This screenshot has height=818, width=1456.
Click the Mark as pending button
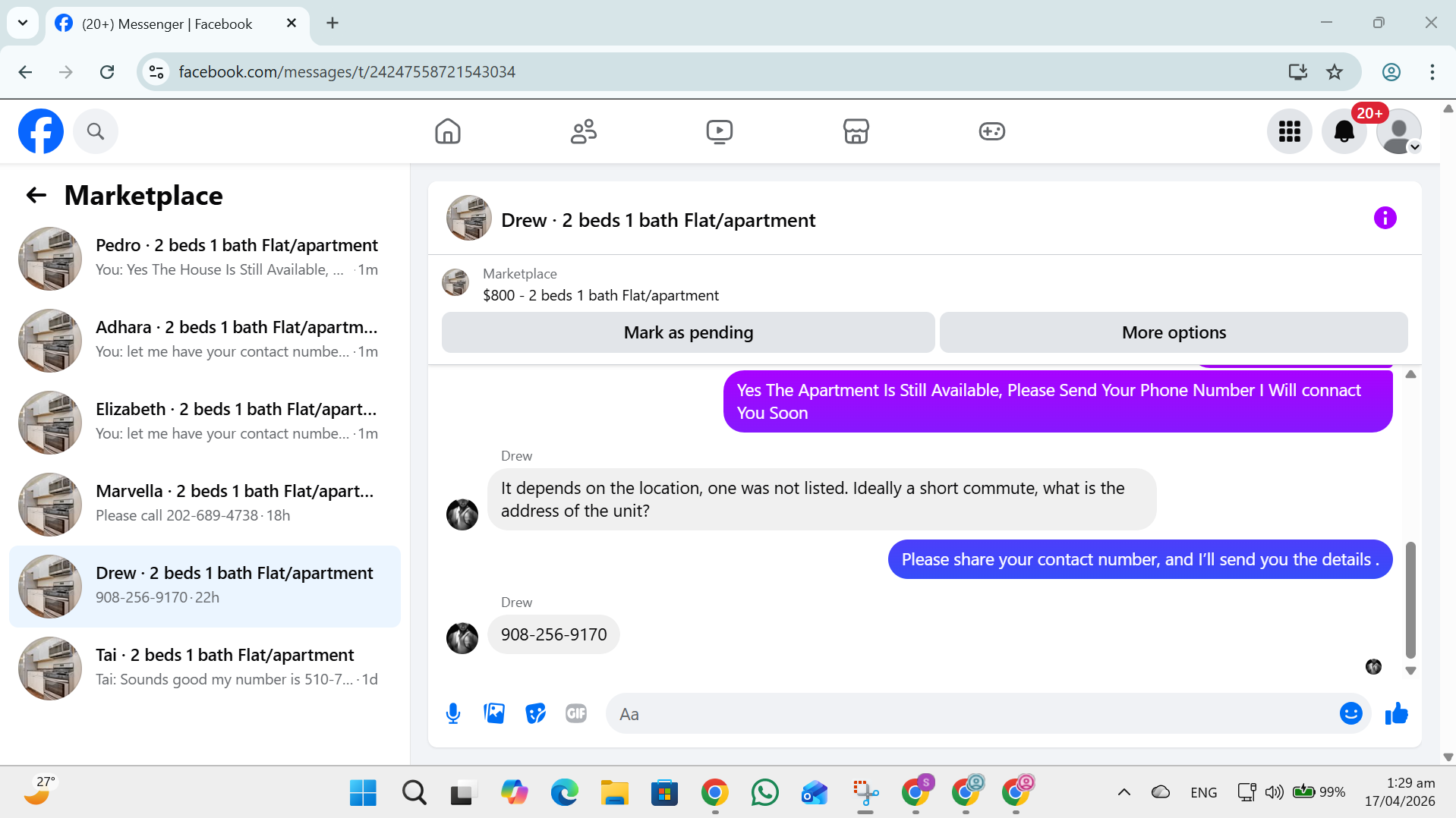coord(689,332)
